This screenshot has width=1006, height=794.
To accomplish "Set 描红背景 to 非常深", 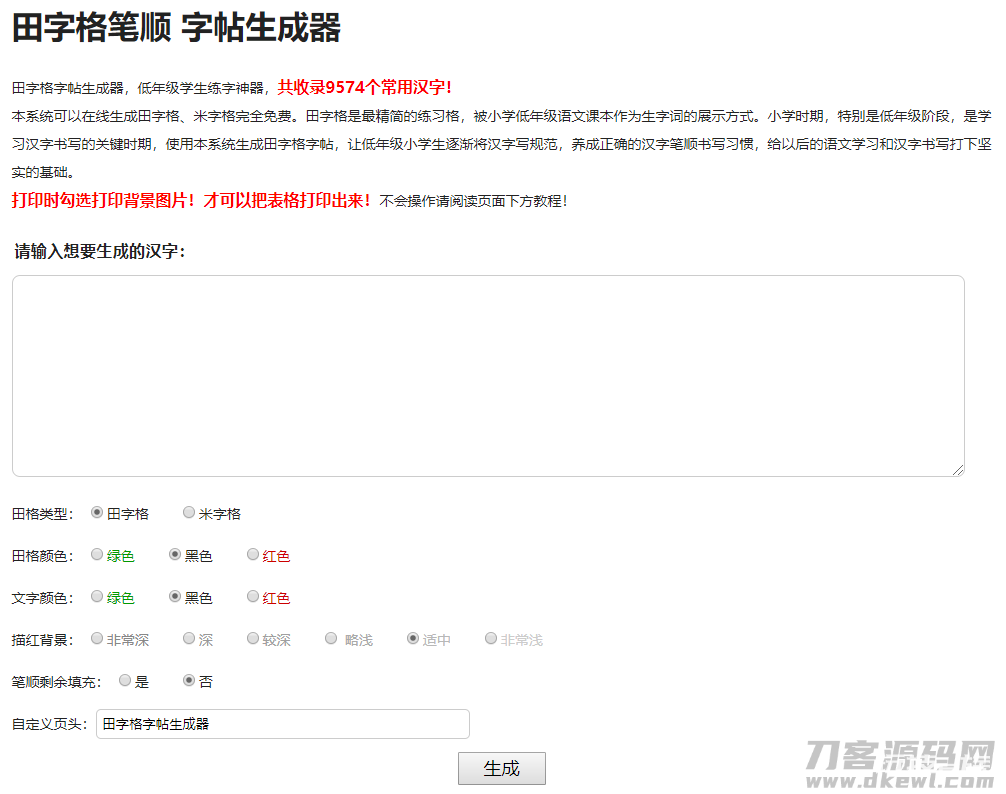I will (97, 639).
